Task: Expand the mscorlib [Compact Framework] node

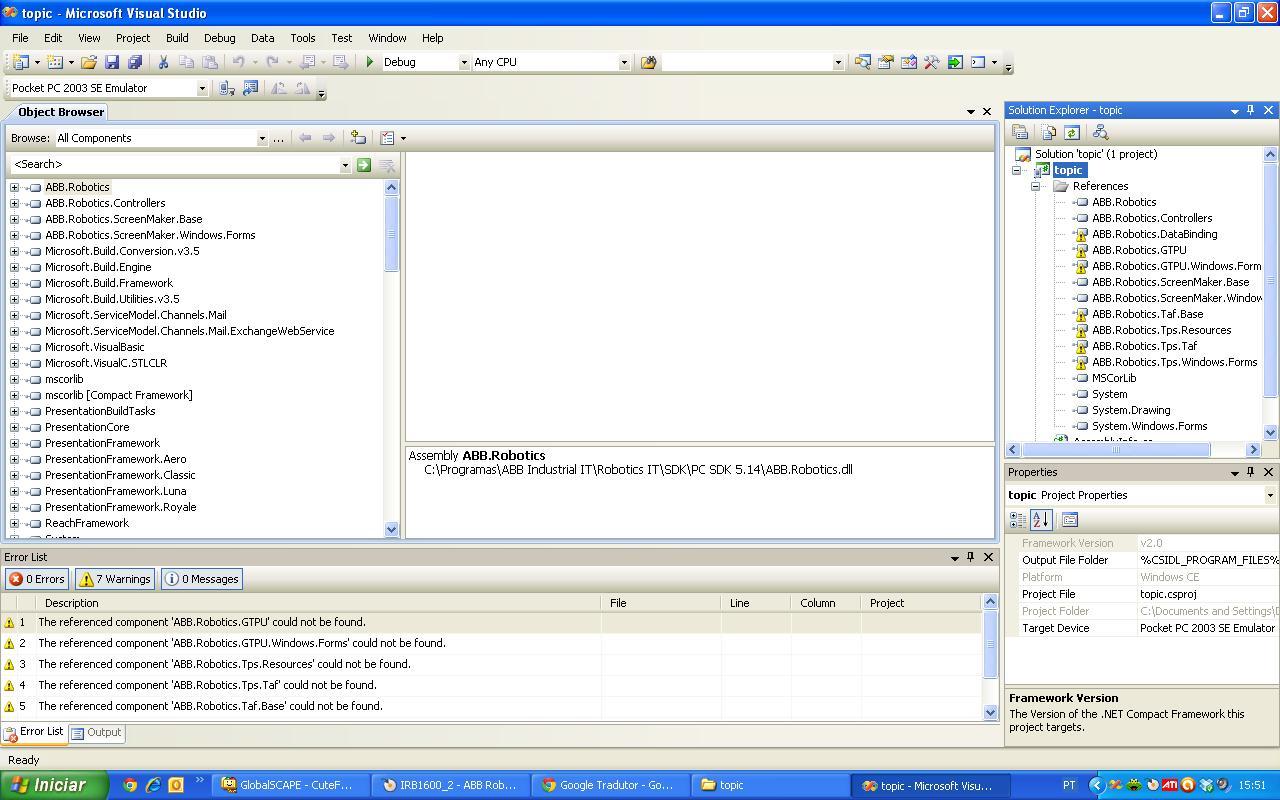Action: 14,395
